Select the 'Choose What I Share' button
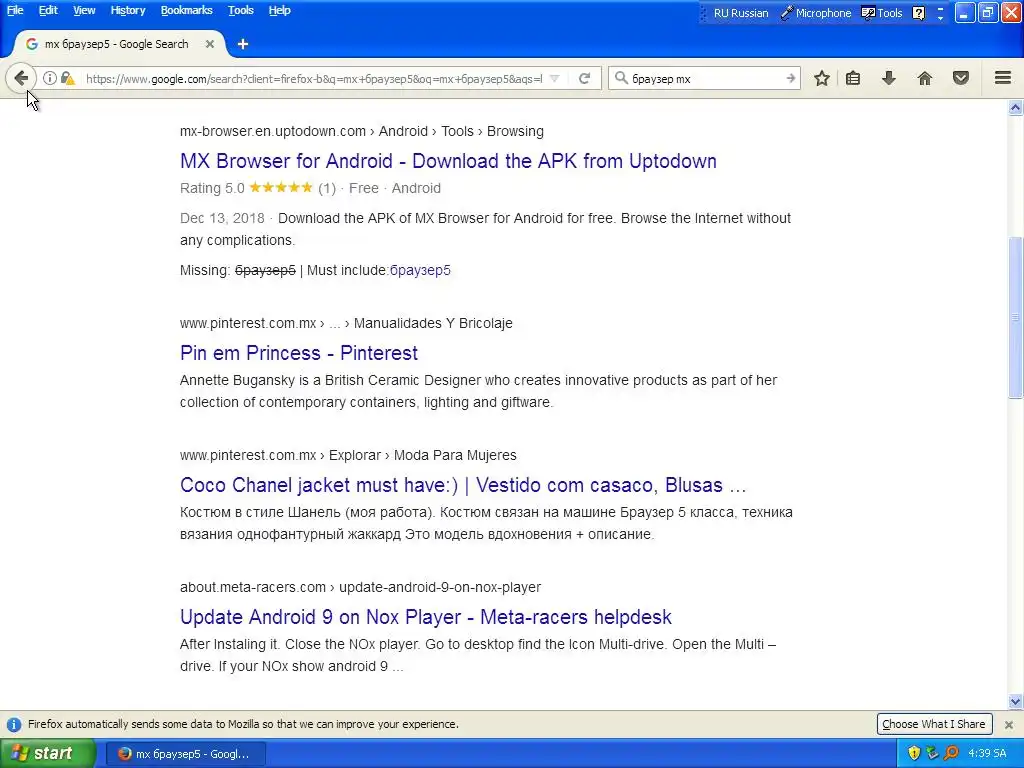This screenshot has height=768, width=1024. [x=933, y=724]
